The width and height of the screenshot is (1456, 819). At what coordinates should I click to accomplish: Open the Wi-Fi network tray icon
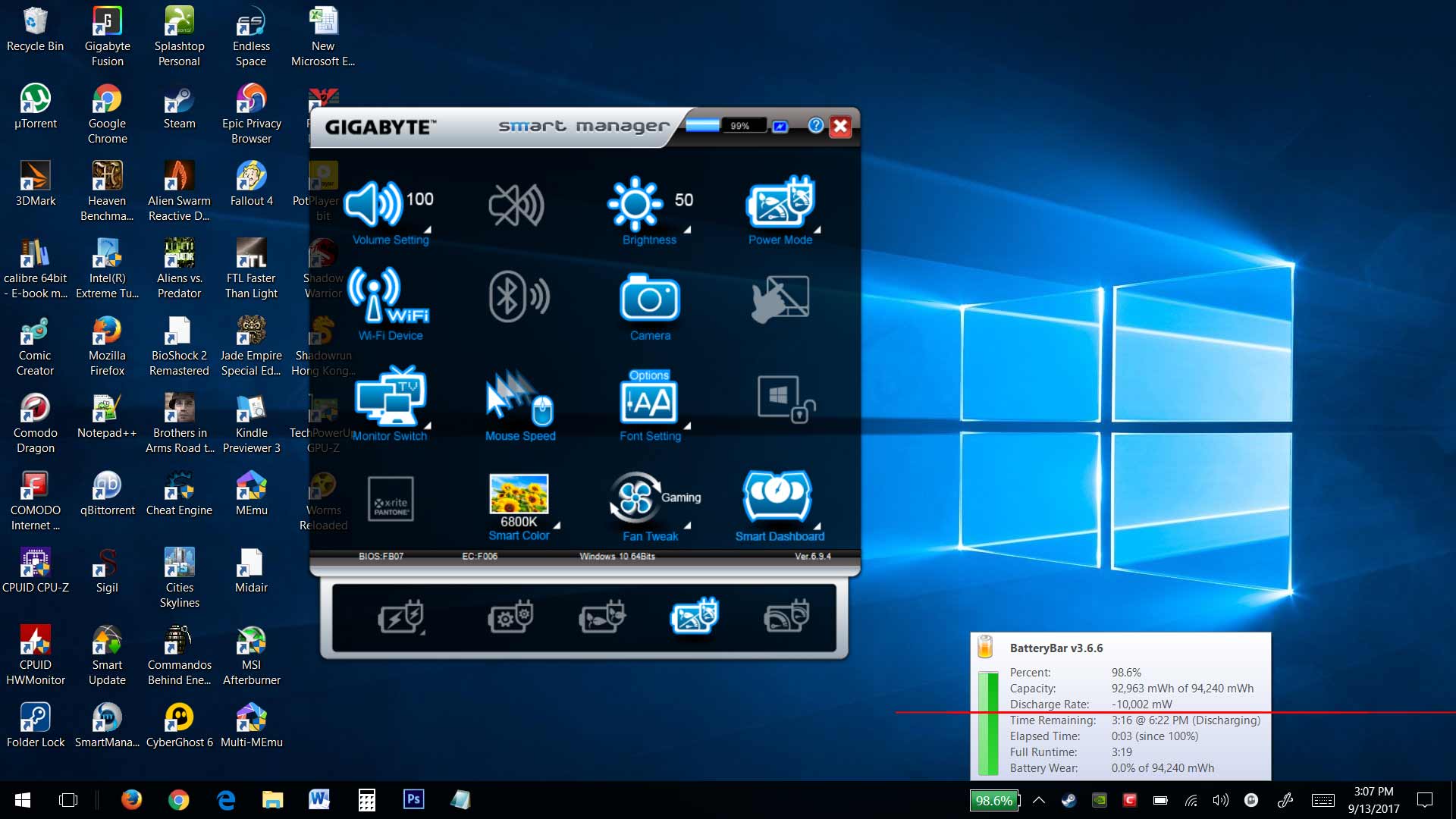click(1191, 800)
